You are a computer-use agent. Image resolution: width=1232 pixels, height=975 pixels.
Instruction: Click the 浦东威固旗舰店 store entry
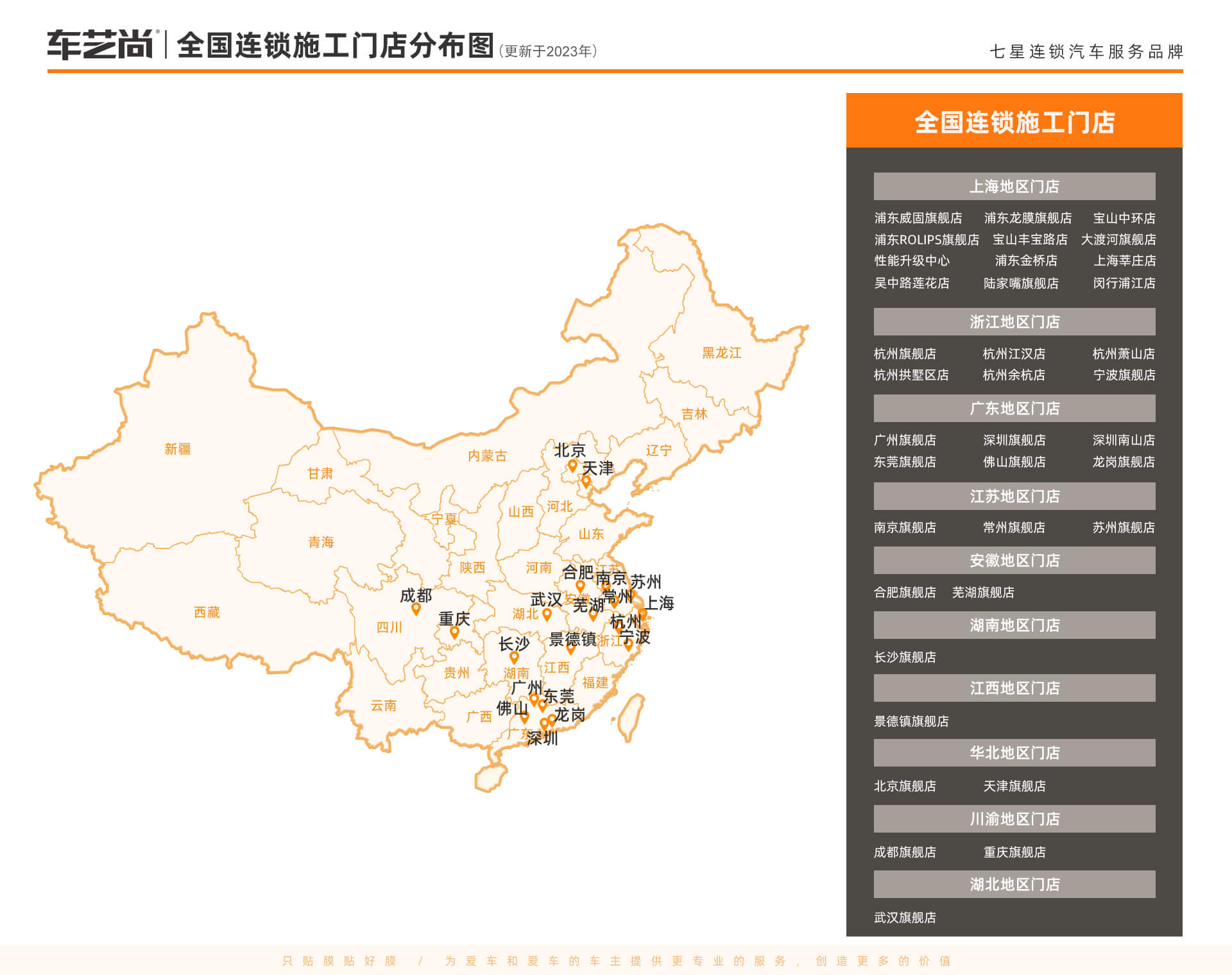coord(918,218)
